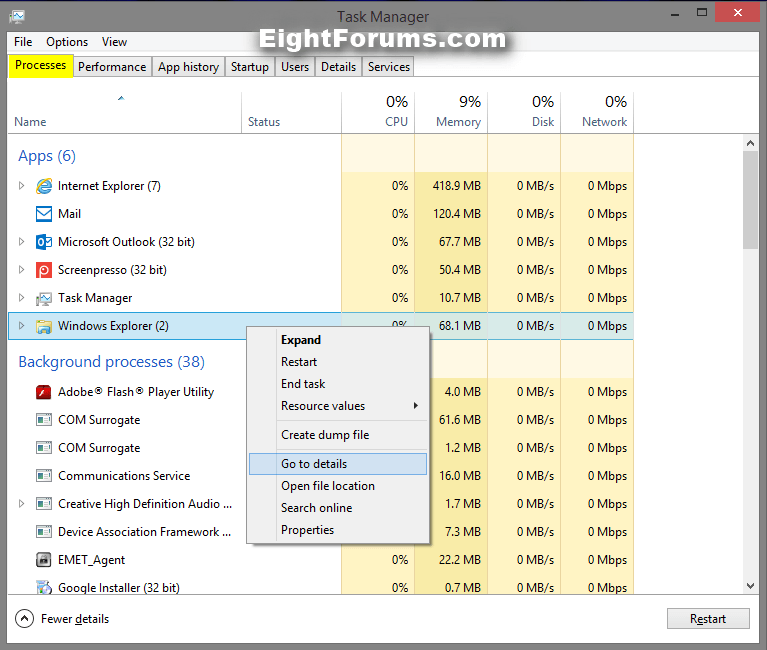The height and width of the screenshot is (650, 767).
Task: Click the second COM Surrogate icon at 1.2 MB
Action: point(44,448)
